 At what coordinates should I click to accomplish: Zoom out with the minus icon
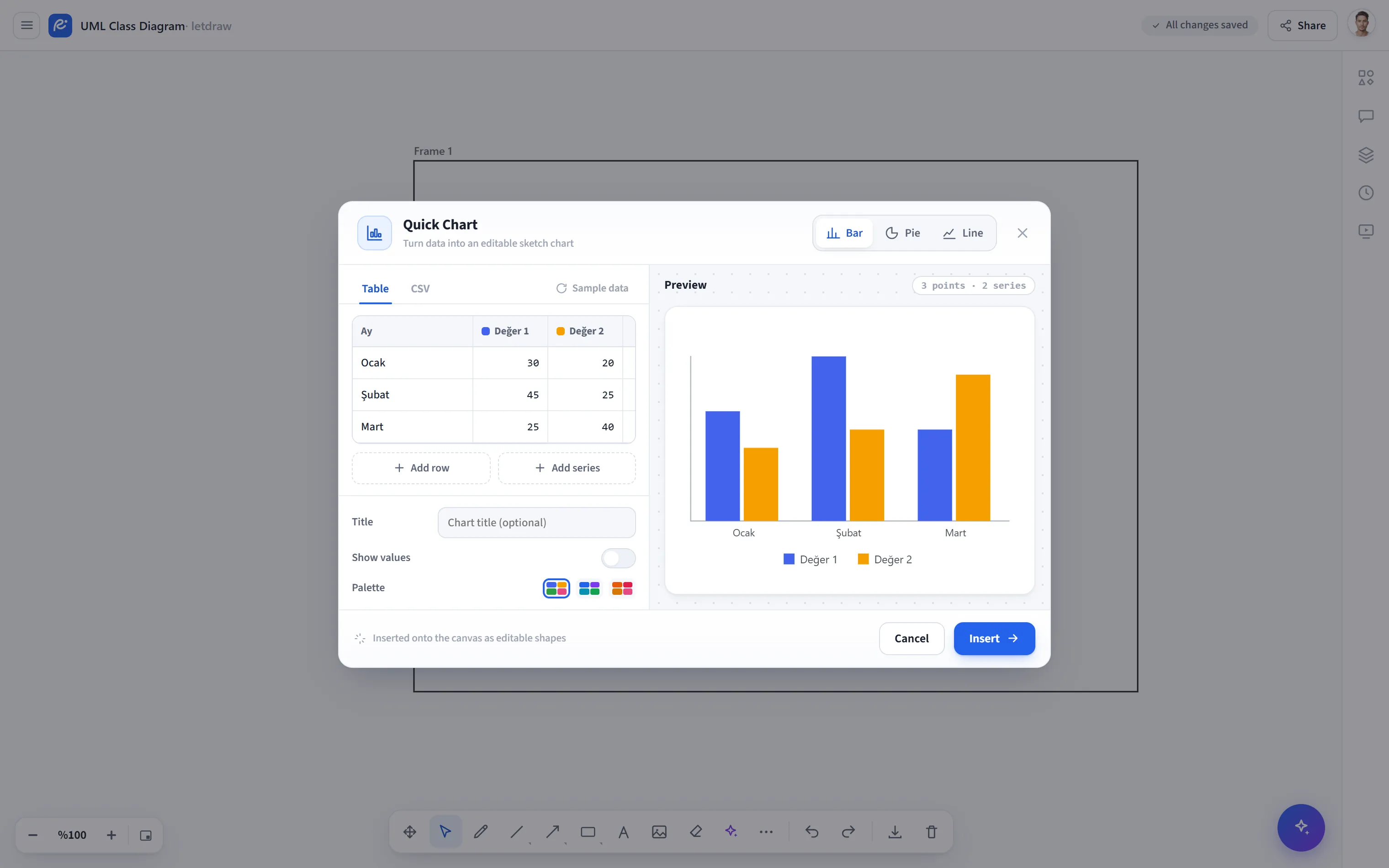coord(33,835)
